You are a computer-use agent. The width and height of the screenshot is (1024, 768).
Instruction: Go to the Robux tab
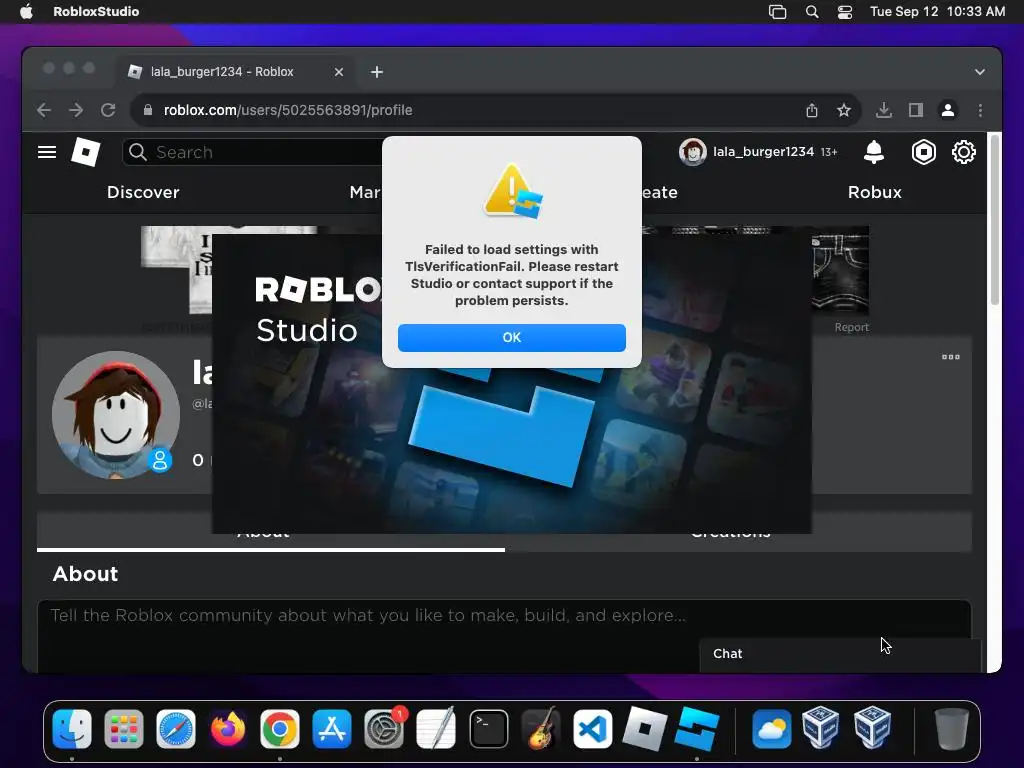pos(874,192)
